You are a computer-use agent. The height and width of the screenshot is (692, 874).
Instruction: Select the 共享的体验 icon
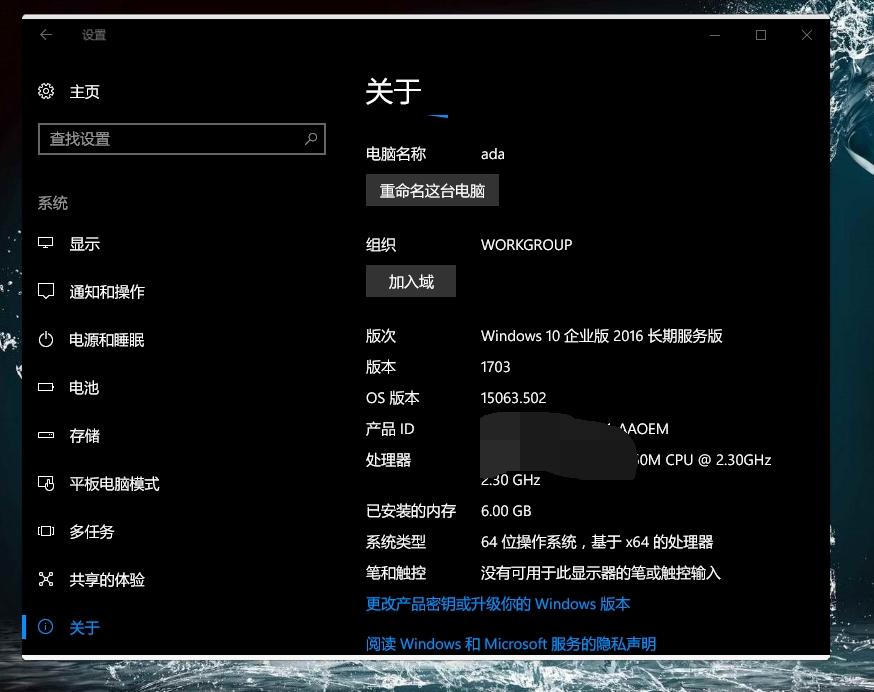click(x=46, y=579)
